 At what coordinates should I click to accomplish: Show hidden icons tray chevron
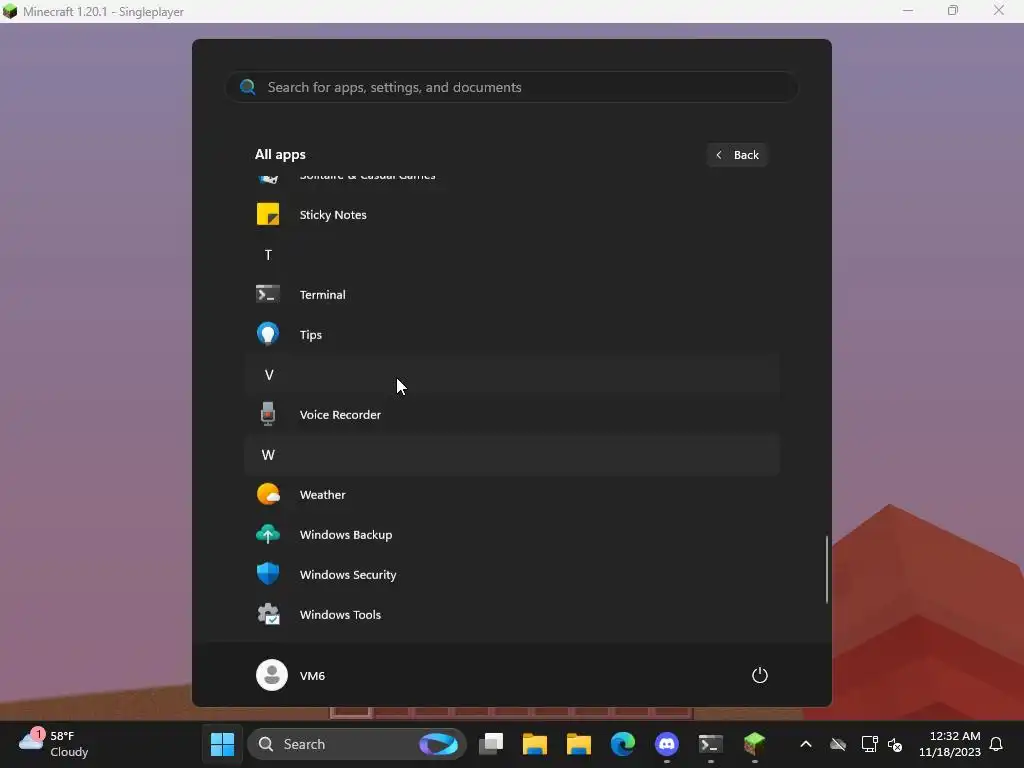click(806, 744)
